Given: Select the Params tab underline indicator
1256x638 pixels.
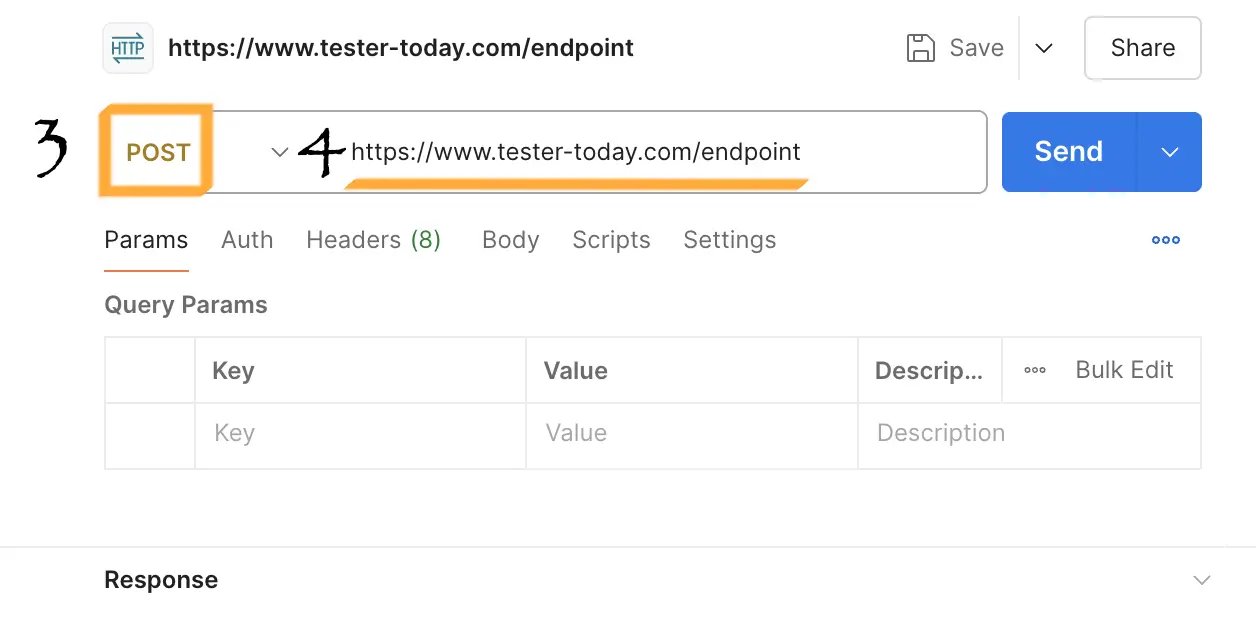Looking at the screenshot, I should pyautogui.click(x=146, y=268).
